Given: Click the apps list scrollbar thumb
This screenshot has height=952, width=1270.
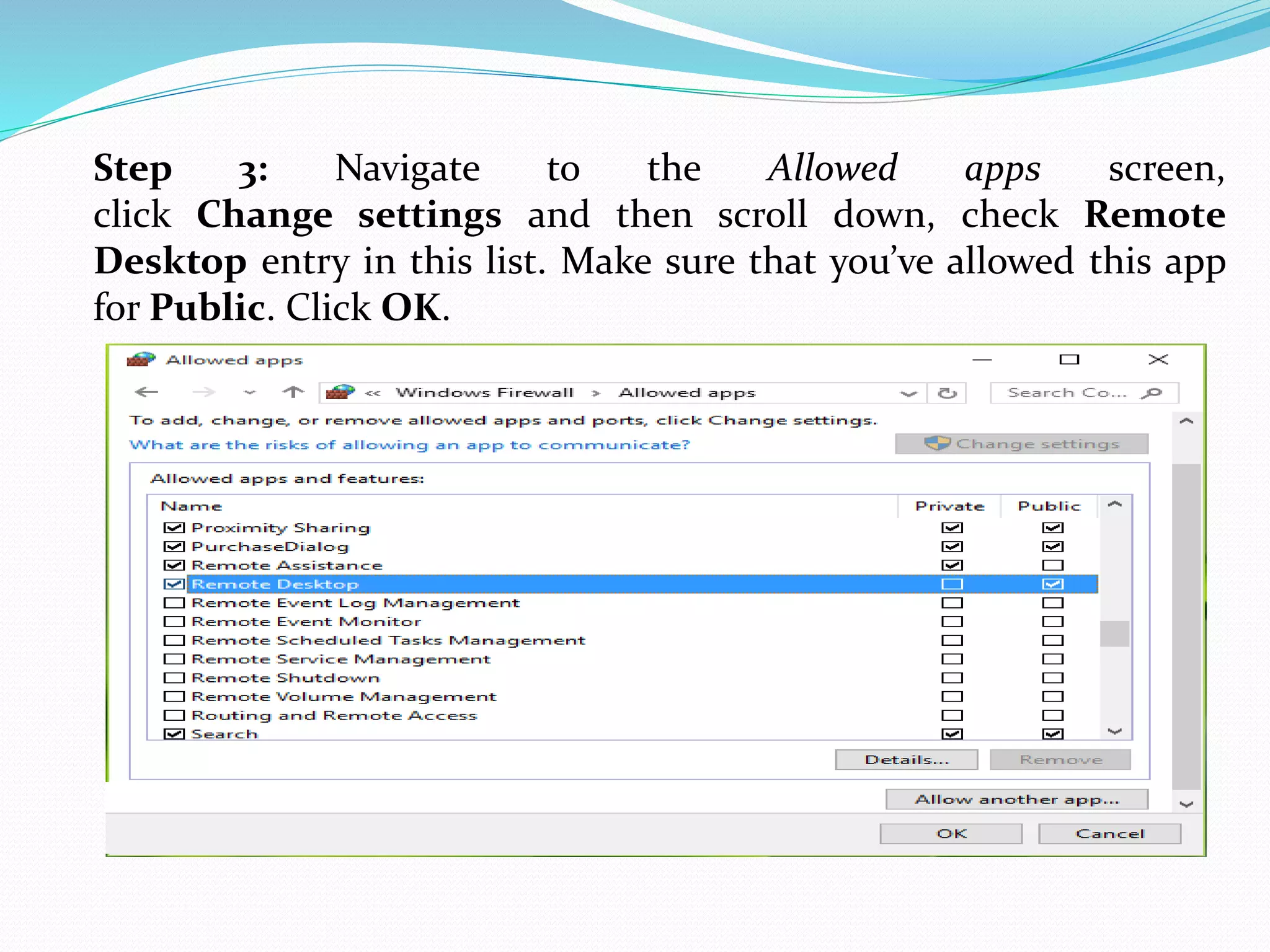Looking at the screenshot, I should pyautogui.click(x=1114, y=633).
